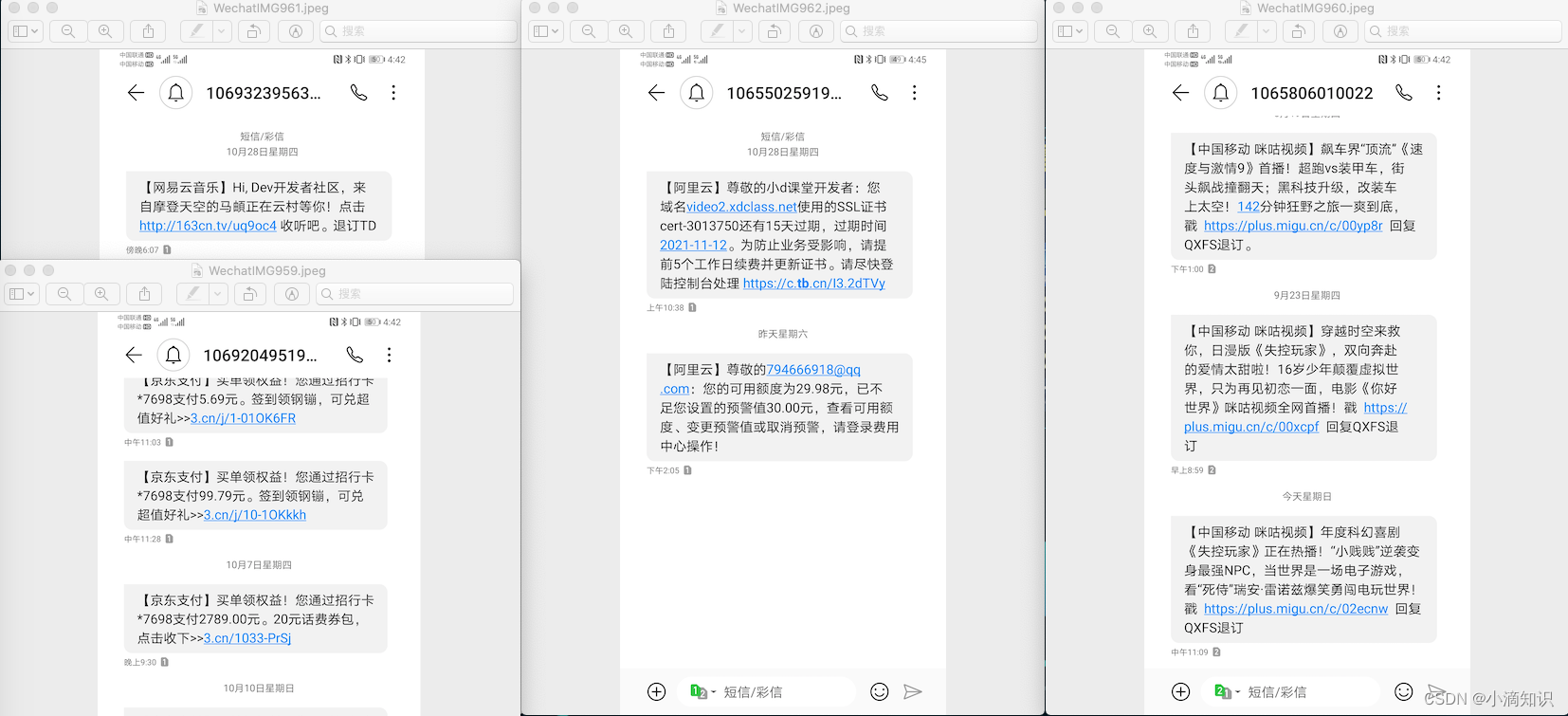Viewport: 1568px width, 716px height.
Task: Zoom in in WechatIMG959.jpeg window
Action: (101, 294)
